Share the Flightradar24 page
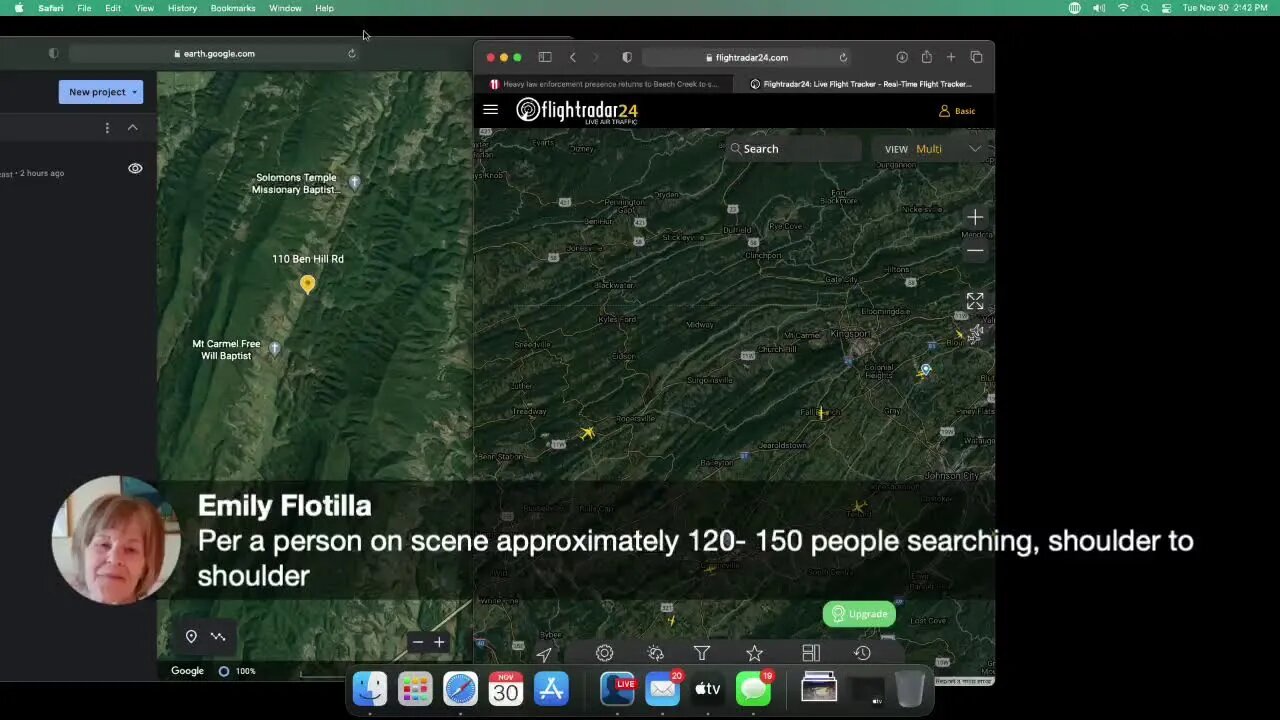The height and width of the screenshot is (720, 1280). 926,57
